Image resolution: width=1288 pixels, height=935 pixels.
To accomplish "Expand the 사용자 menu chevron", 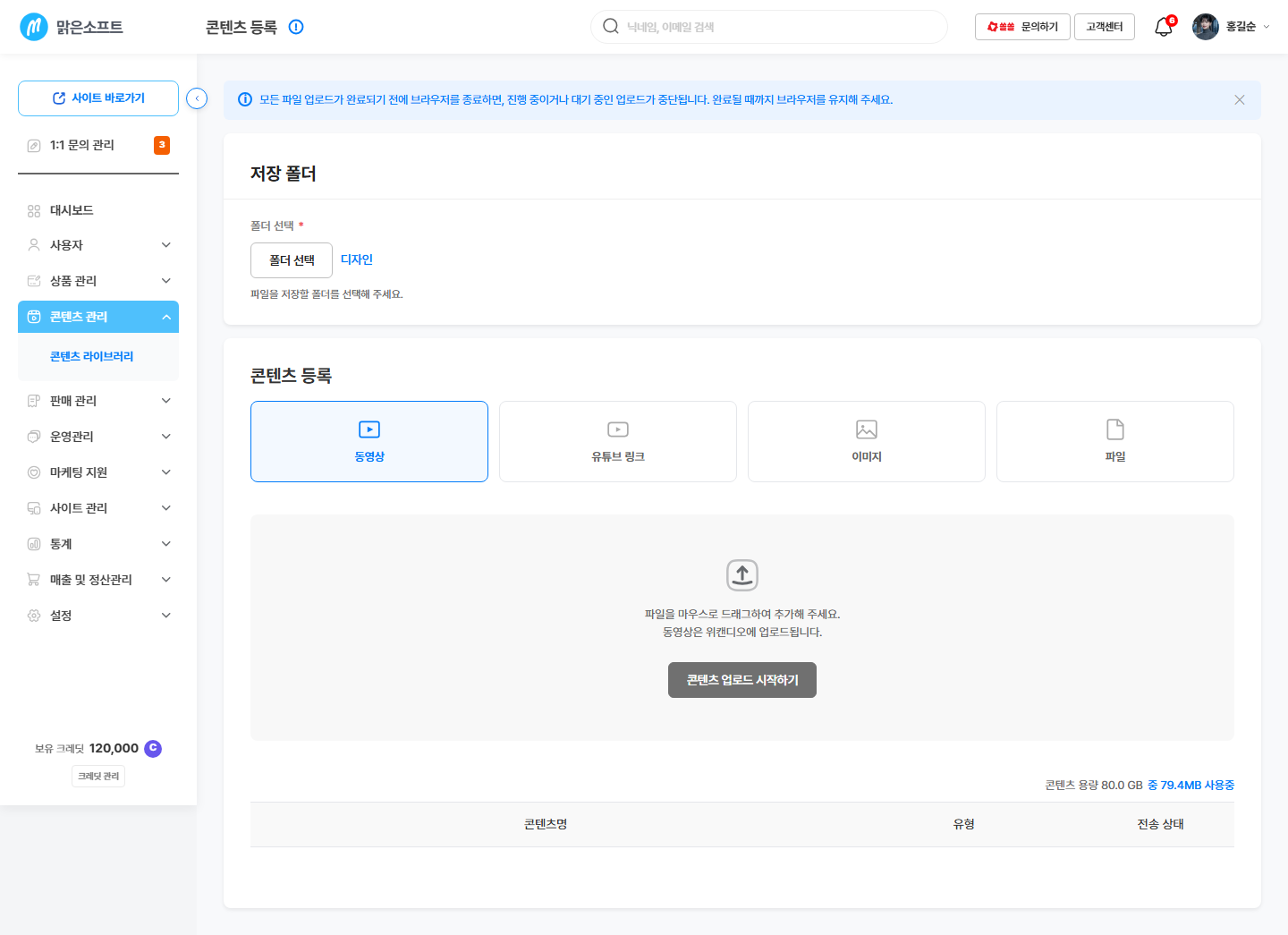I will (x=166, y=245).
